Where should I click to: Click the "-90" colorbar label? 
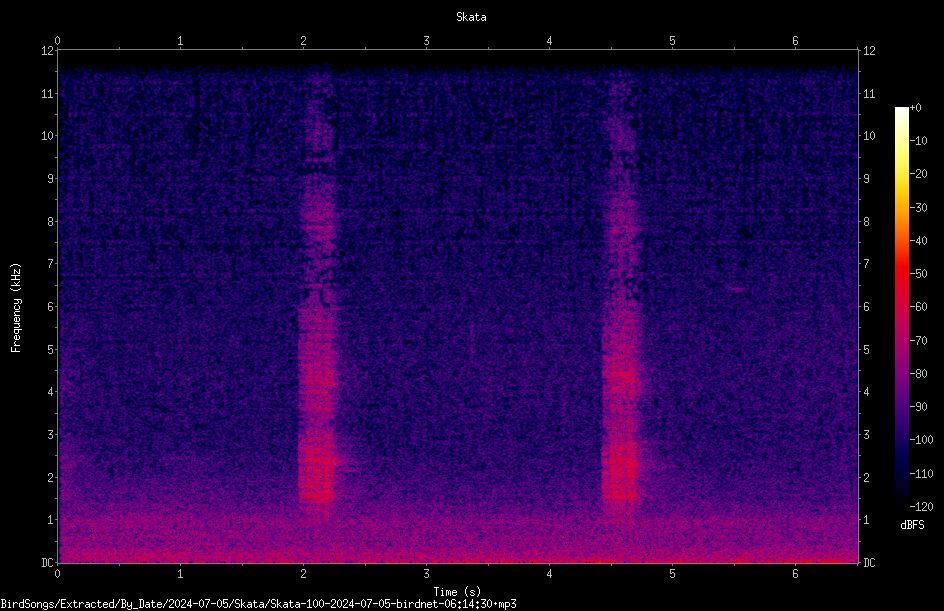[x=918, y=407]
